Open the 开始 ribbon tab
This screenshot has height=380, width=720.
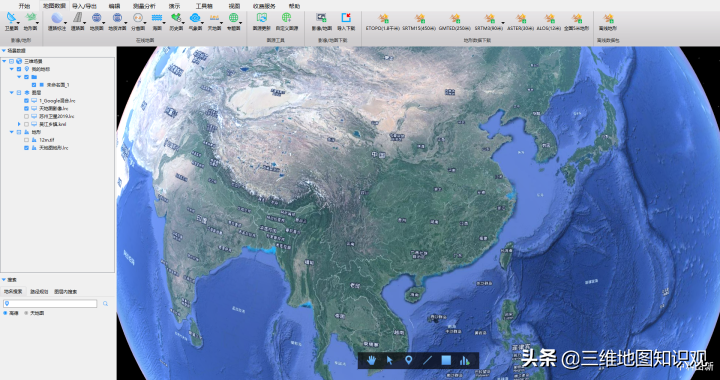pyautogui.click(x=24, y=6)
